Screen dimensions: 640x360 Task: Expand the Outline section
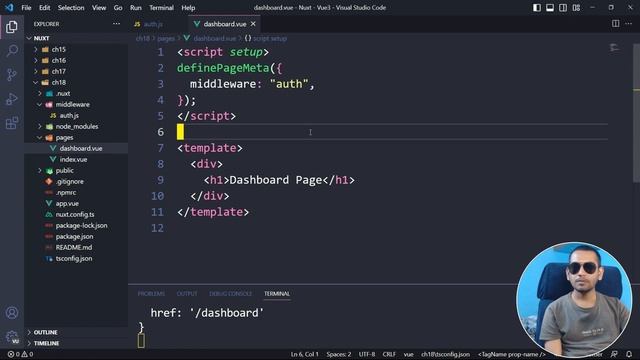point(76,332)
